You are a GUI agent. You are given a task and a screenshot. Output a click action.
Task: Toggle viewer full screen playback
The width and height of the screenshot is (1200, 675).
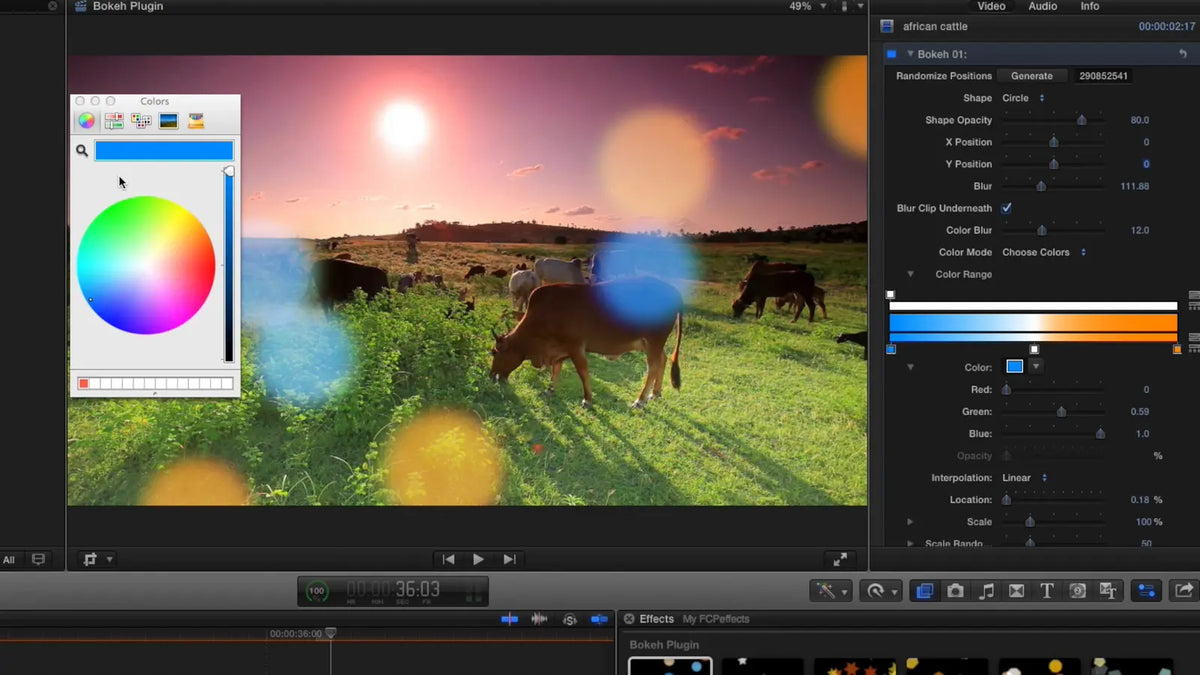coord(840,560)
